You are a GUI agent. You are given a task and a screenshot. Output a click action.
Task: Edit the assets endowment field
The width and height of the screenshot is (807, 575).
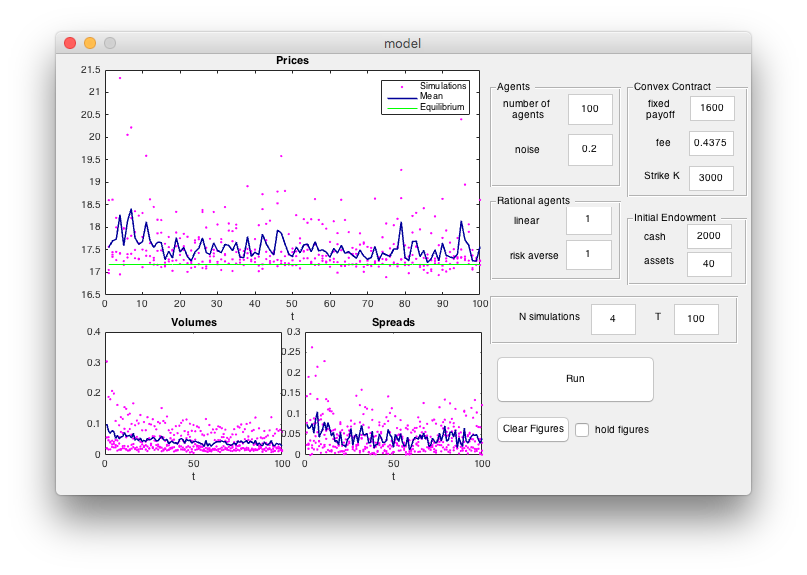pyautogui.click(x=709, y=263)
